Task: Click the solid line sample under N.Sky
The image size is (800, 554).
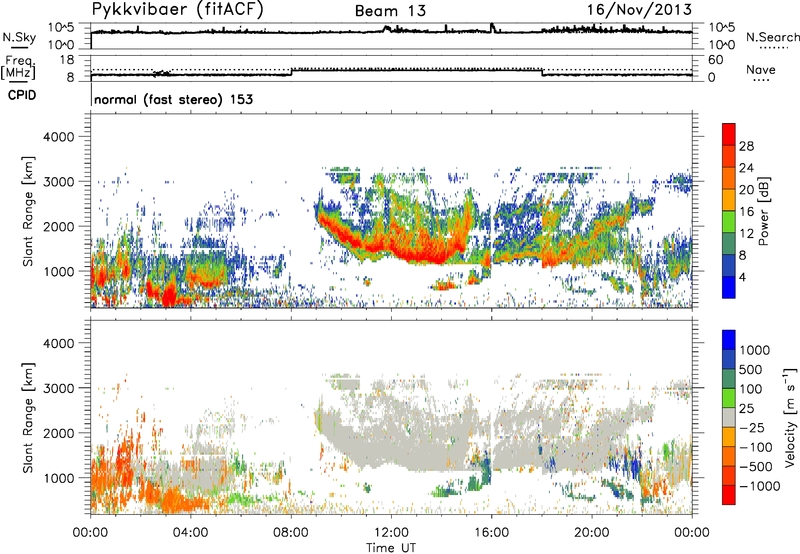Action: point(19,47)
